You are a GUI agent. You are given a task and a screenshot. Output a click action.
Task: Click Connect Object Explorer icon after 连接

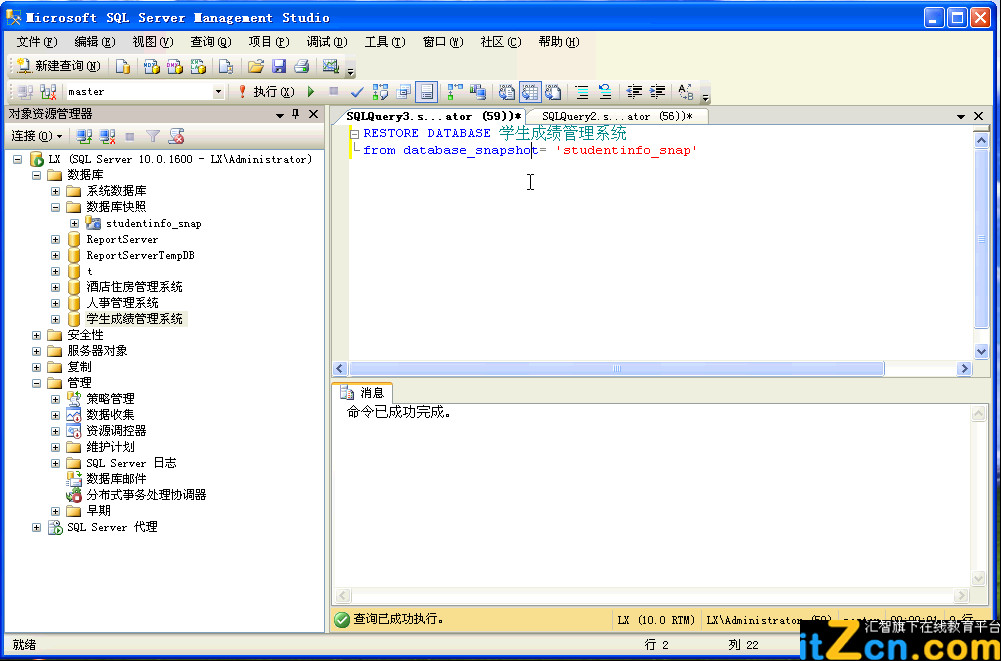tap(84, 136)
